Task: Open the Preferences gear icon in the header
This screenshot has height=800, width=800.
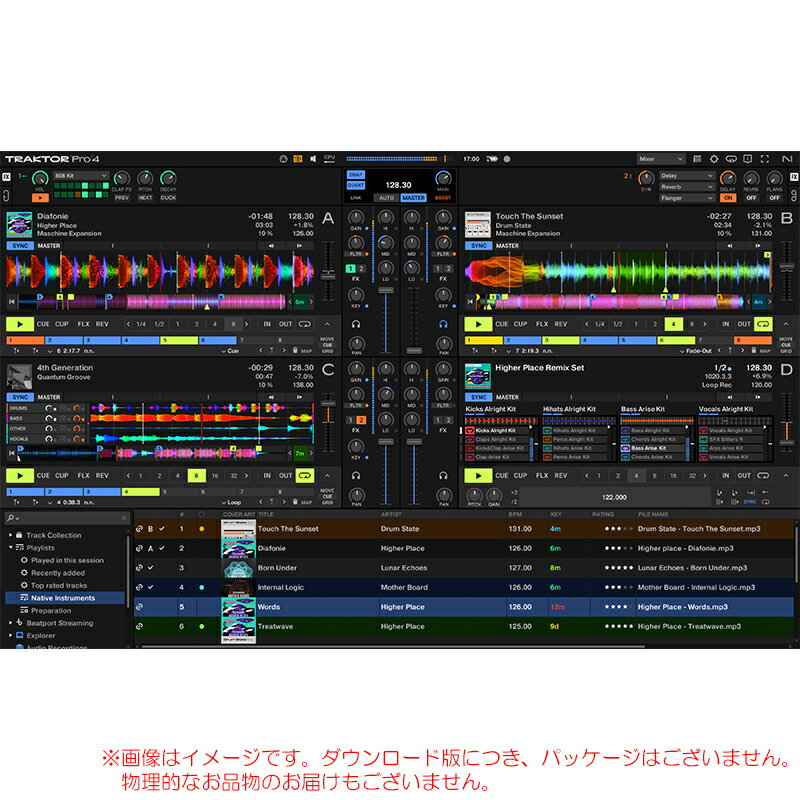Action: point(714,158)
